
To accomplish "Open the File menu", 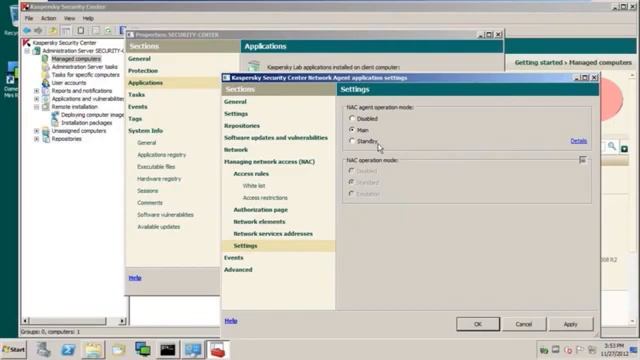I will coord(29,18).
